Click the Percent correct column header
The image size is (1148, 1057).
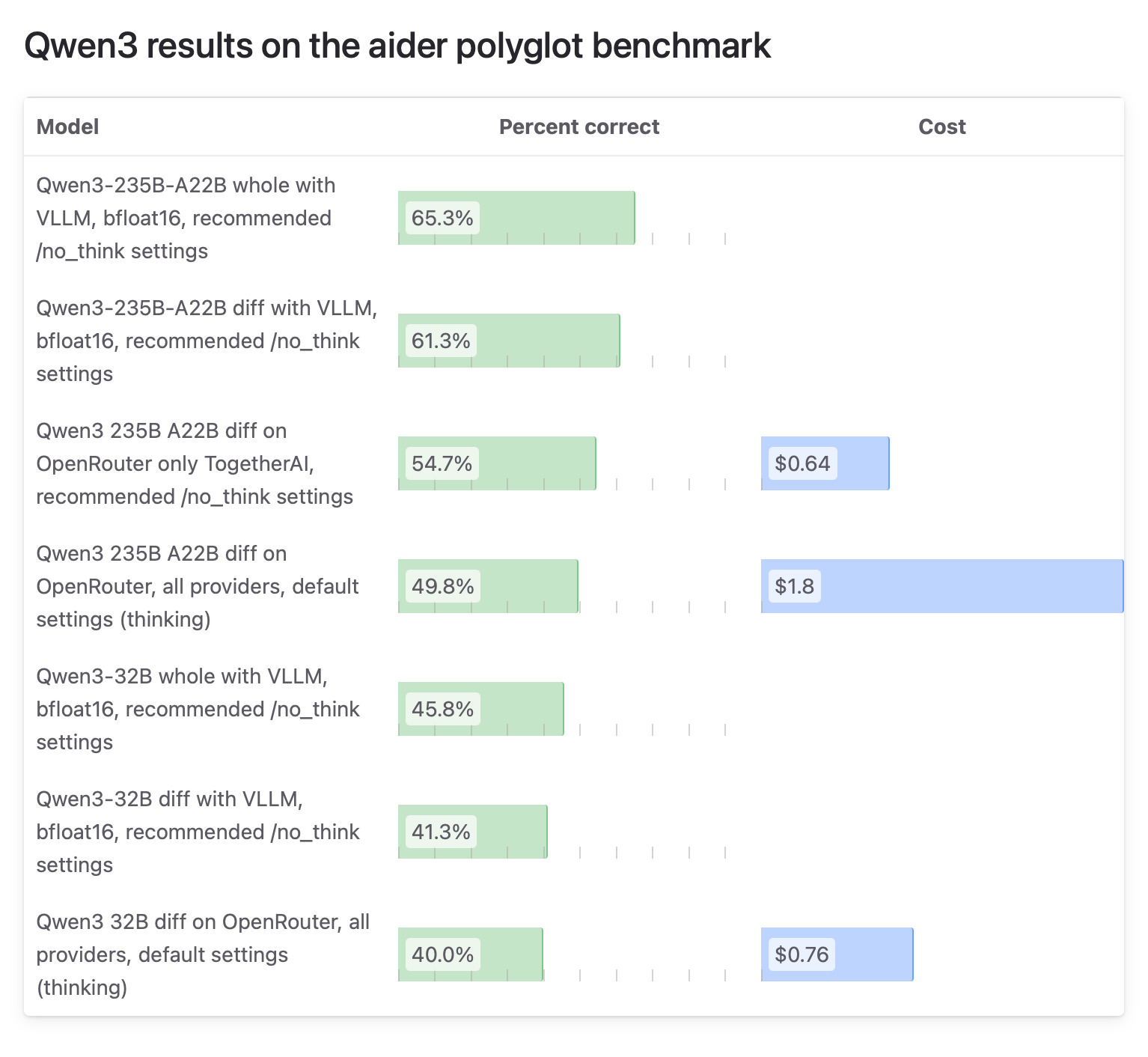578,127
